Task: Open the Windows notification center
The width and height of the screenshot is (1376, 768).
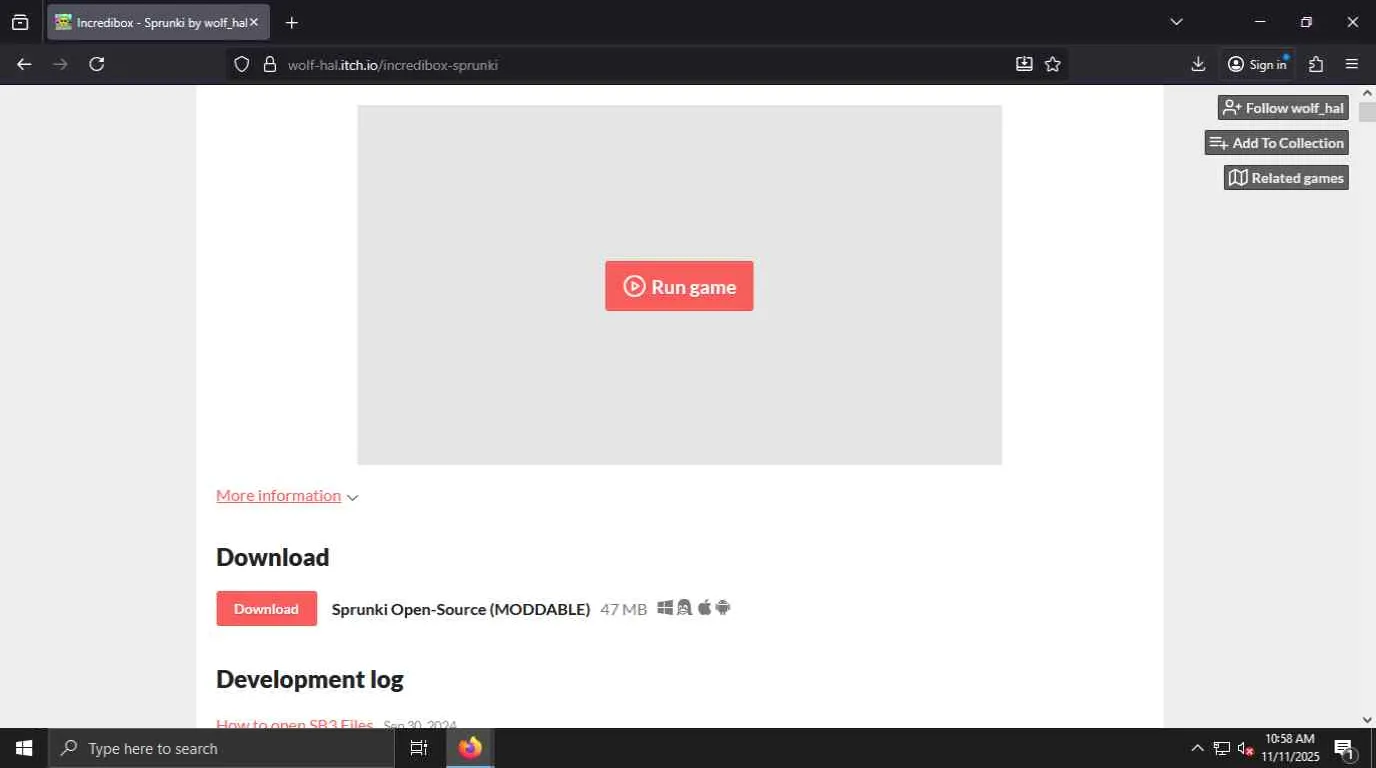Action: point(1344,748)
